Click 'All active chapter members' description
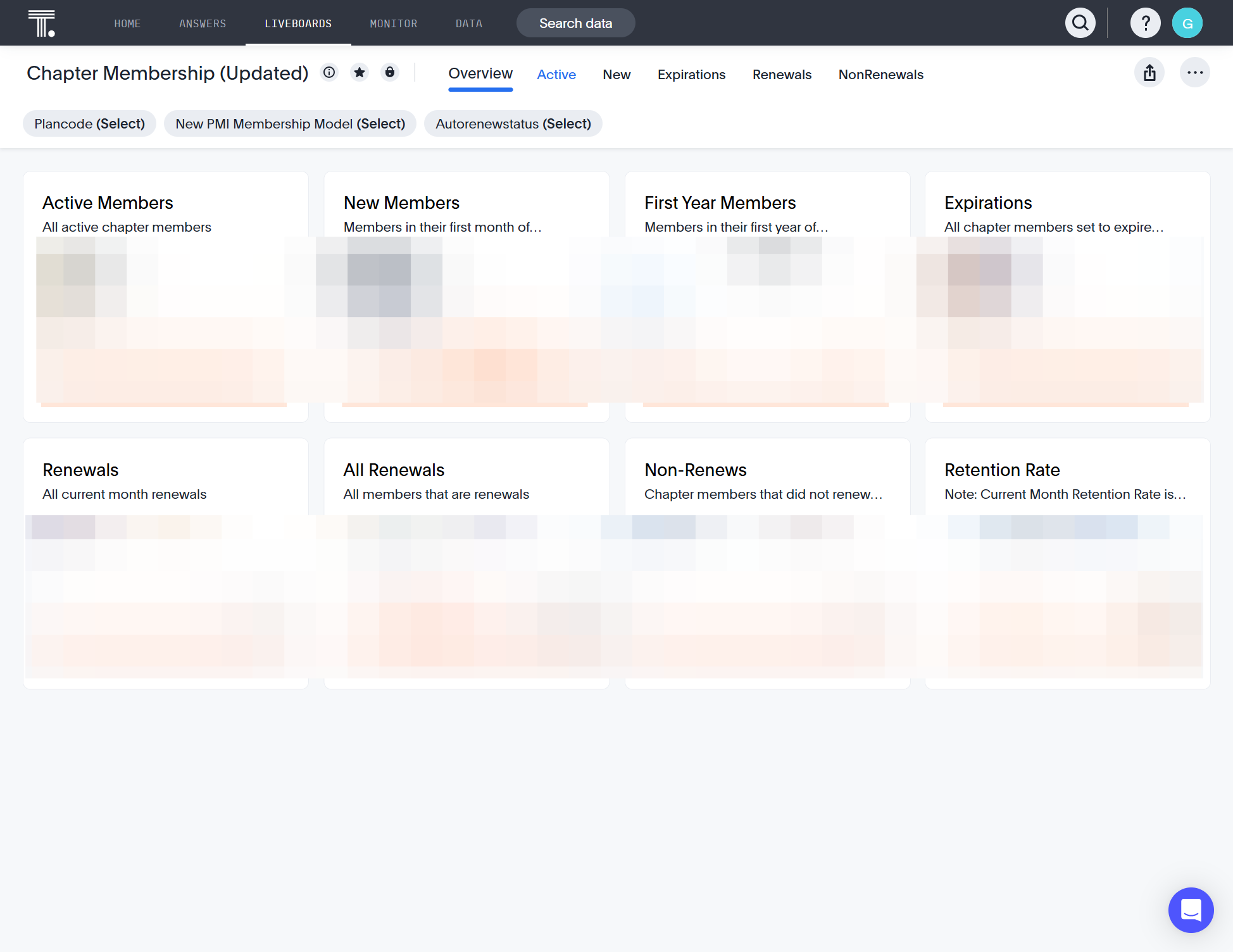Image resolution: width=1233 pixels, height=952 pixels. [x=127, y=227]
